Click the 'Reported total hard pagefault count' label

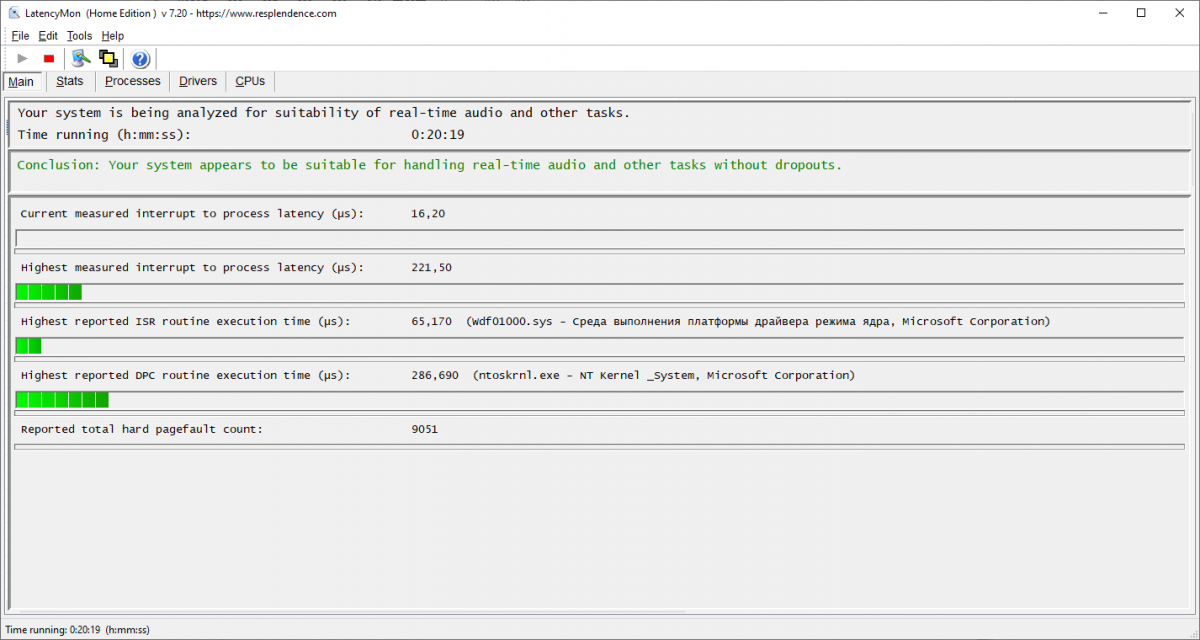(141, 430)
